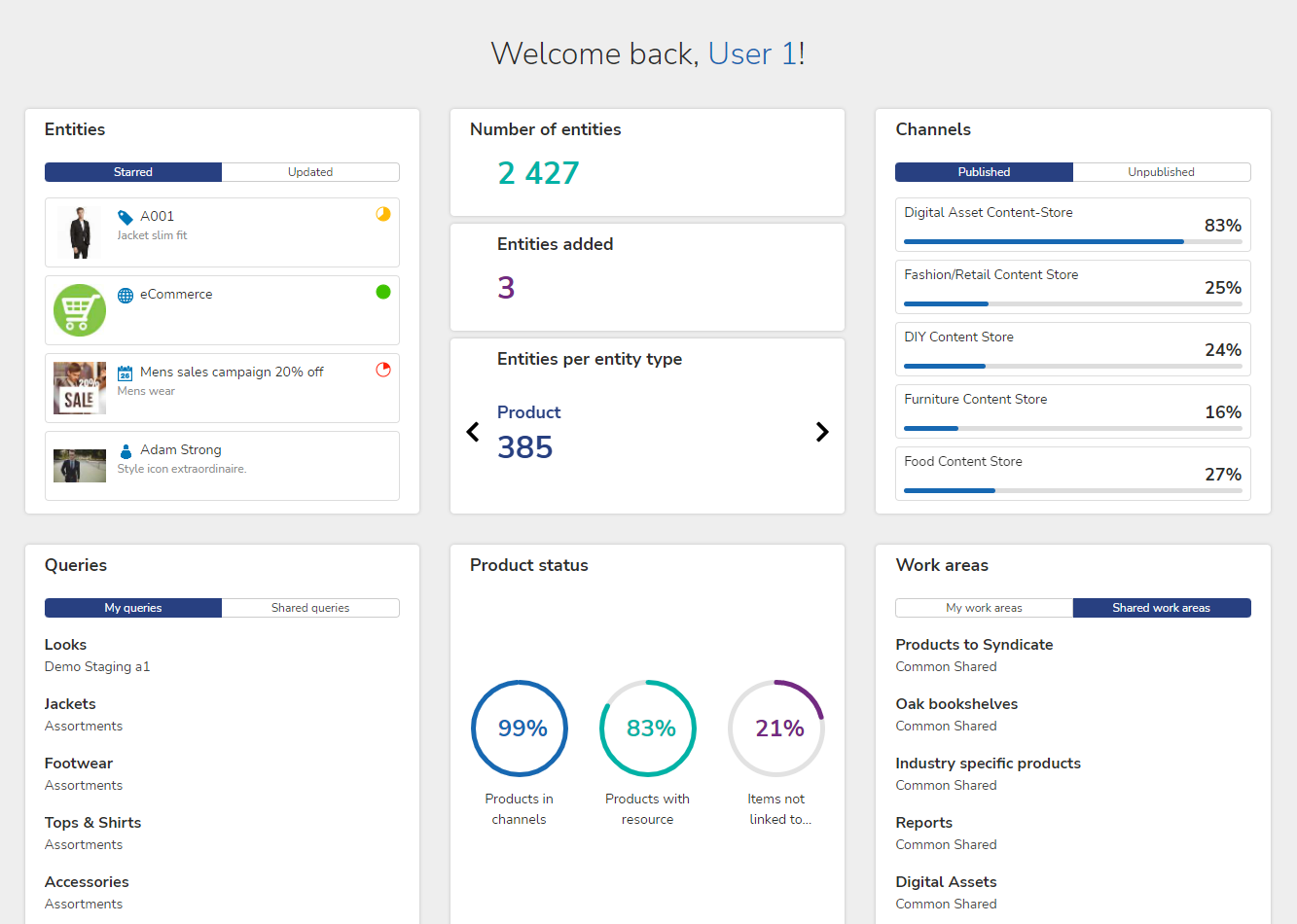Select the Starred entities tab

point(133,172)
